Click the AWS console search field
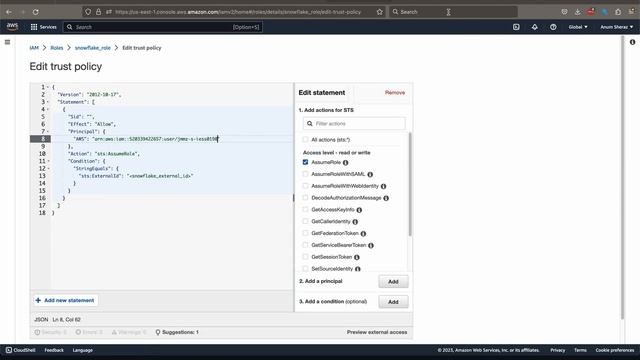The width and height of the screenshot is (640, 360). pyautogui.click(x=162, y=27)
